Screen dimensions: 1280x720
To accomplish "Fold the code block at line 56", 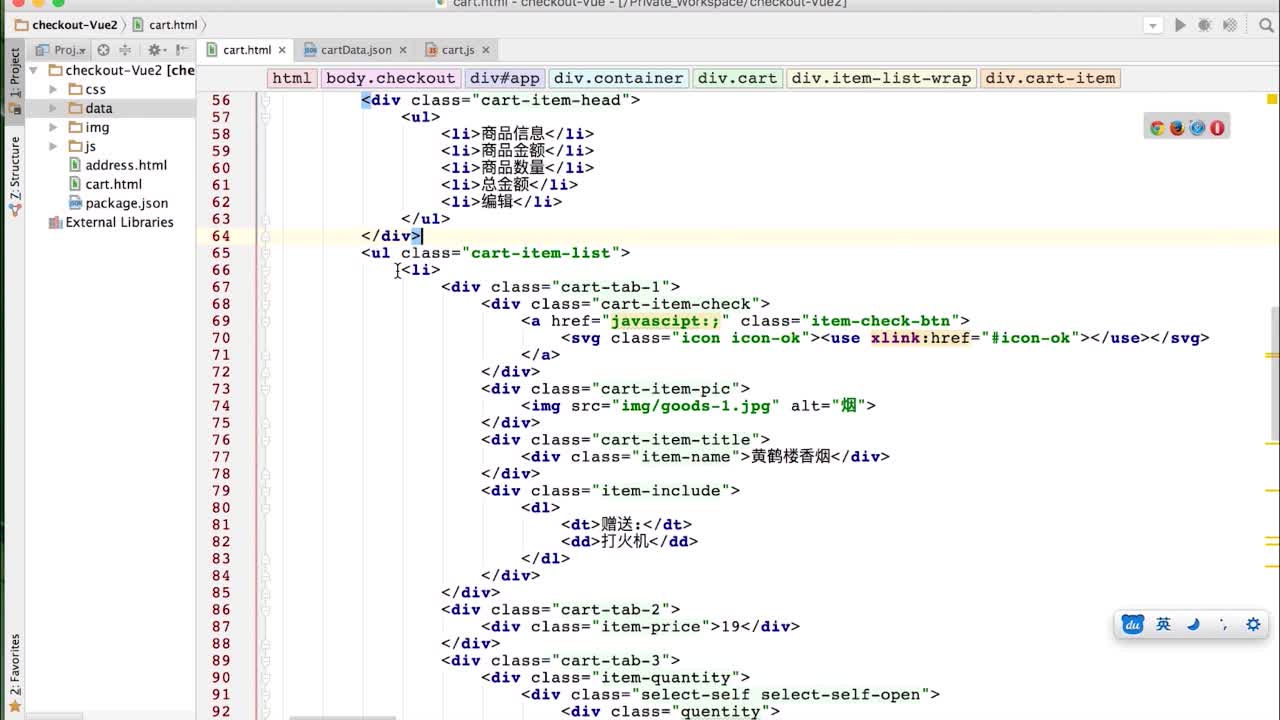I will point(266,100).
